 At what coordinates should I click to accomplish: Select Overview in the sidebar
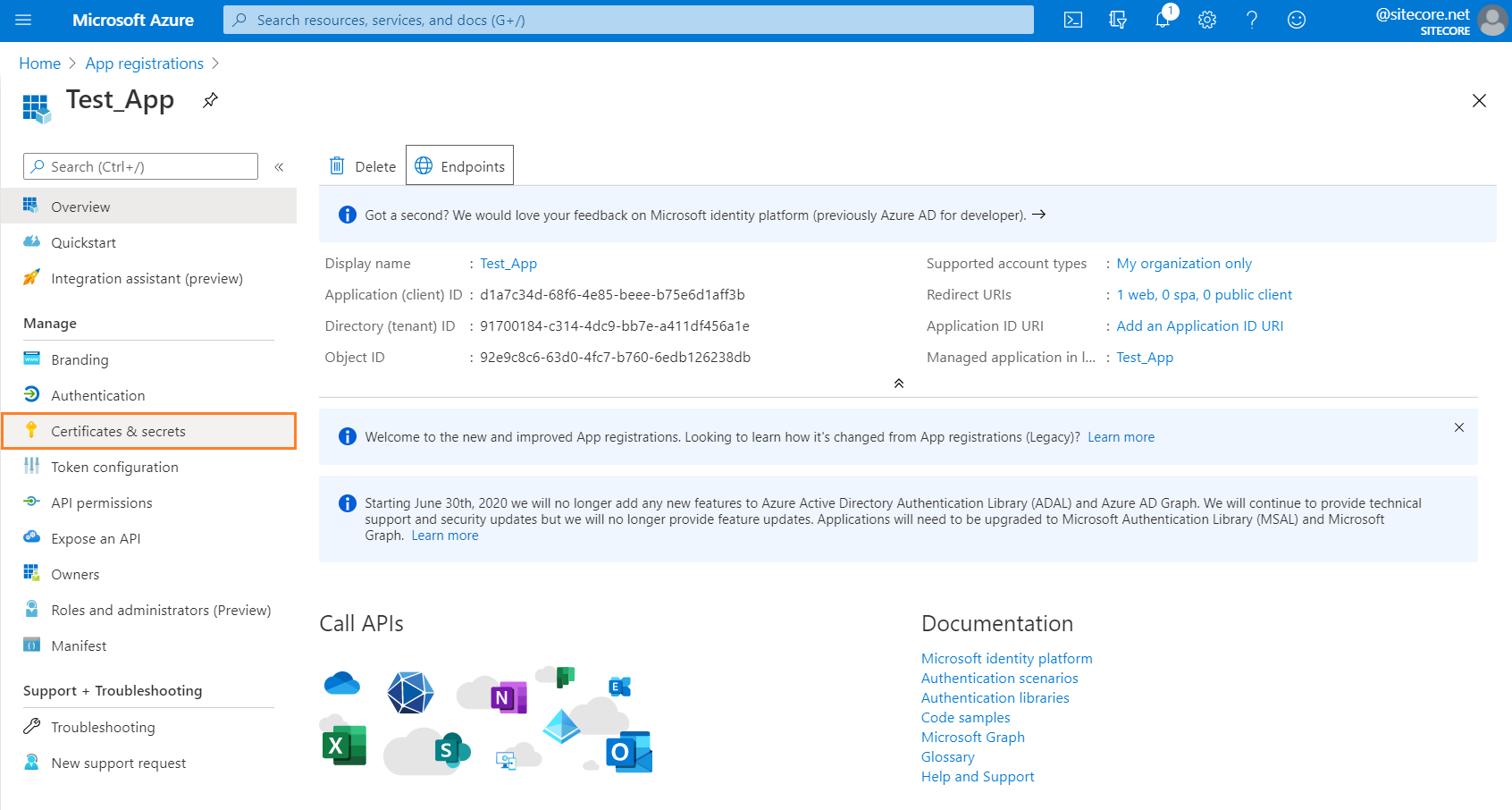point(148,207)
